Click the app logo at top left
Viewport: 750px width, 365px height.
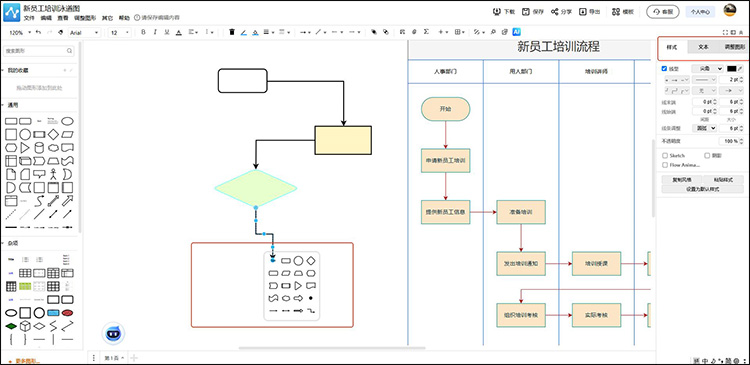tap(11, 12)
